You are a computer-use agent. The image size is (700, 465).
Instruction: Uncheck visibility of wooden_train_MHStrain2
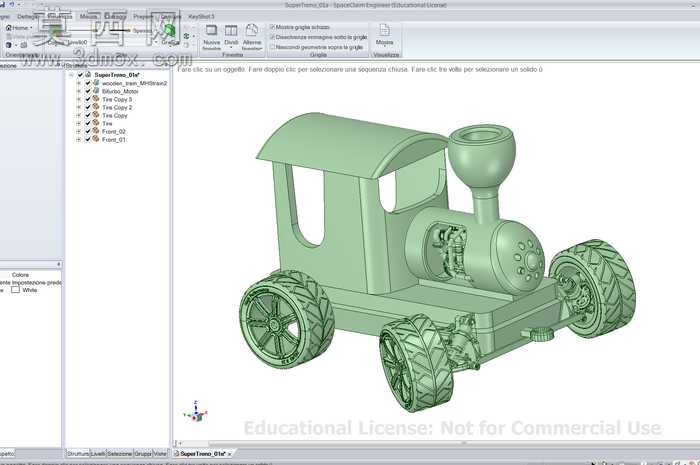coord(88,83)
